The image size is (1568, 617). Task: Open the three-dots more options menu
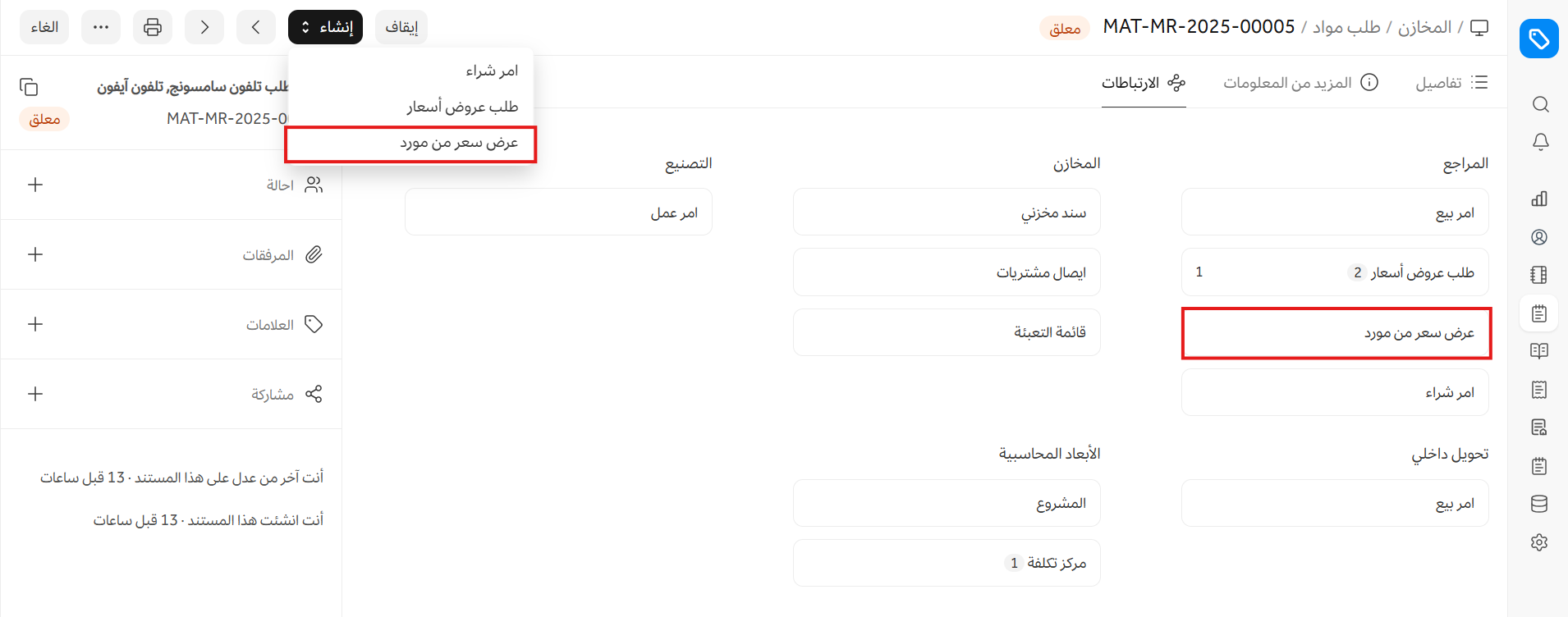(x=101, y=27)
